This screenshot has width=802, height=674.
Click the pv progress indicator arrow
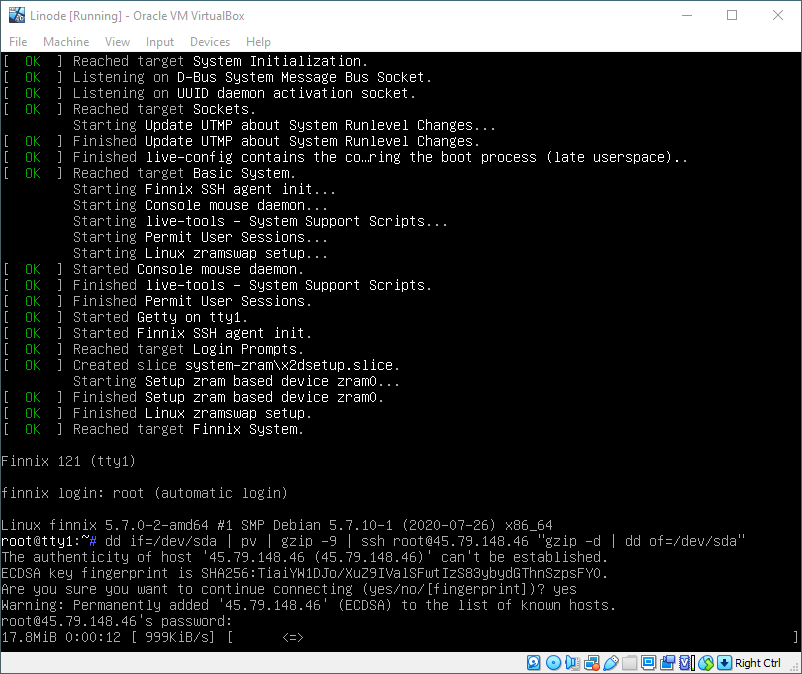point(293,637)
